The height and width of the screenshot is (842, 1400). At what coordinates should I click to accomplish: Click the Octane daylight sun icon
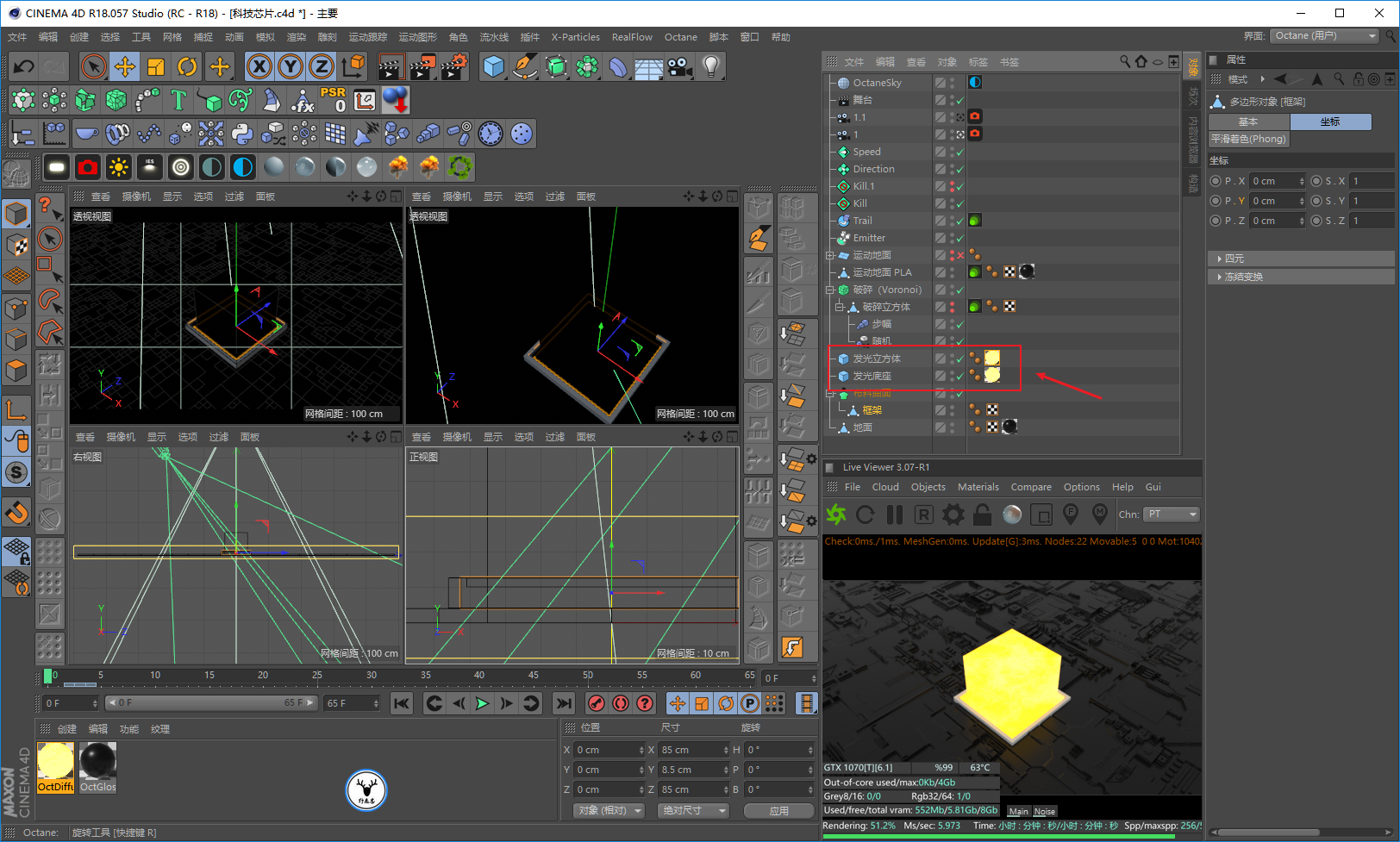click(x=119, y=166)
